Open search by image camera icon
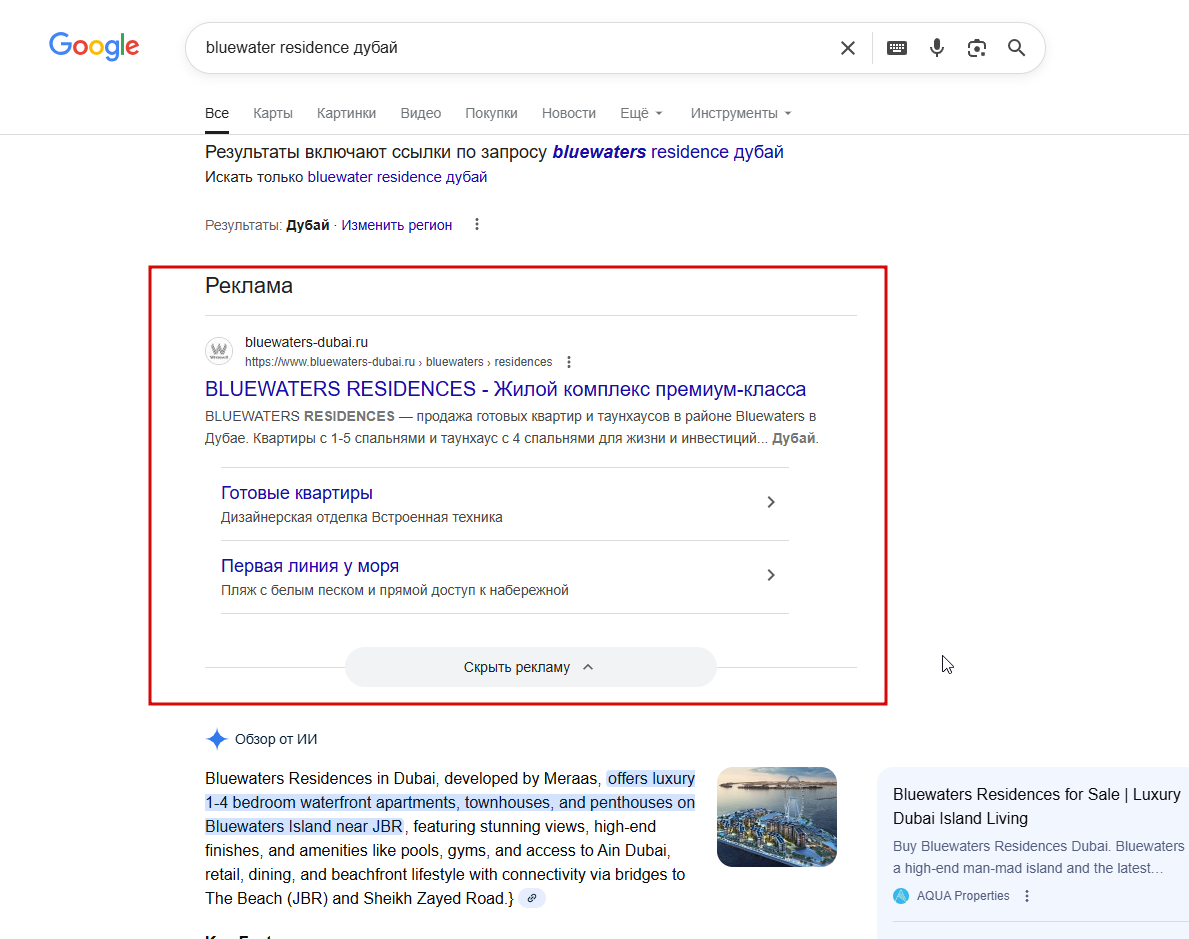The width and height of the screenshot is (1189, 939). point(977,48)
